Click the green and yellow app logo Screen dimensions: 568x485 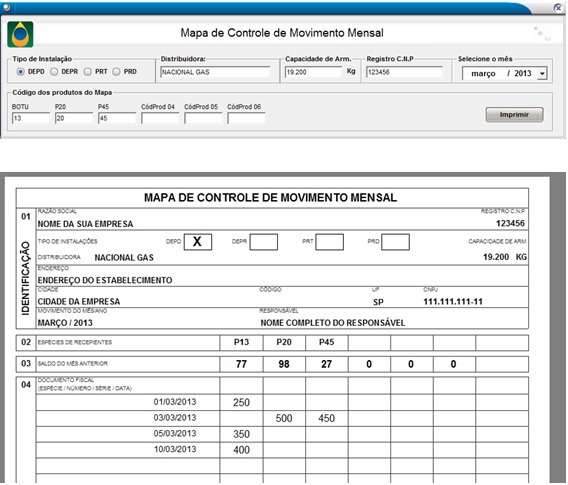point(20,34)
